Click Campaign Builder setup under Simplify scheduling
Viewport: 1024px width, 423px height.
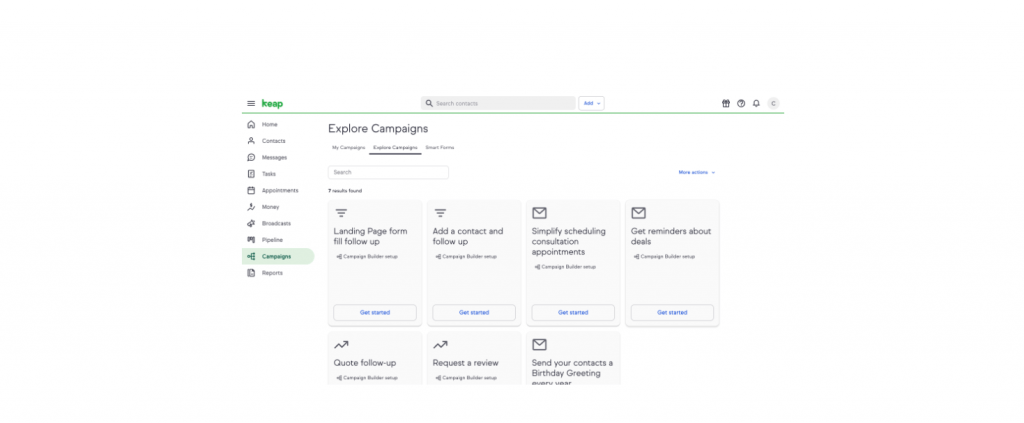(565, 267)
